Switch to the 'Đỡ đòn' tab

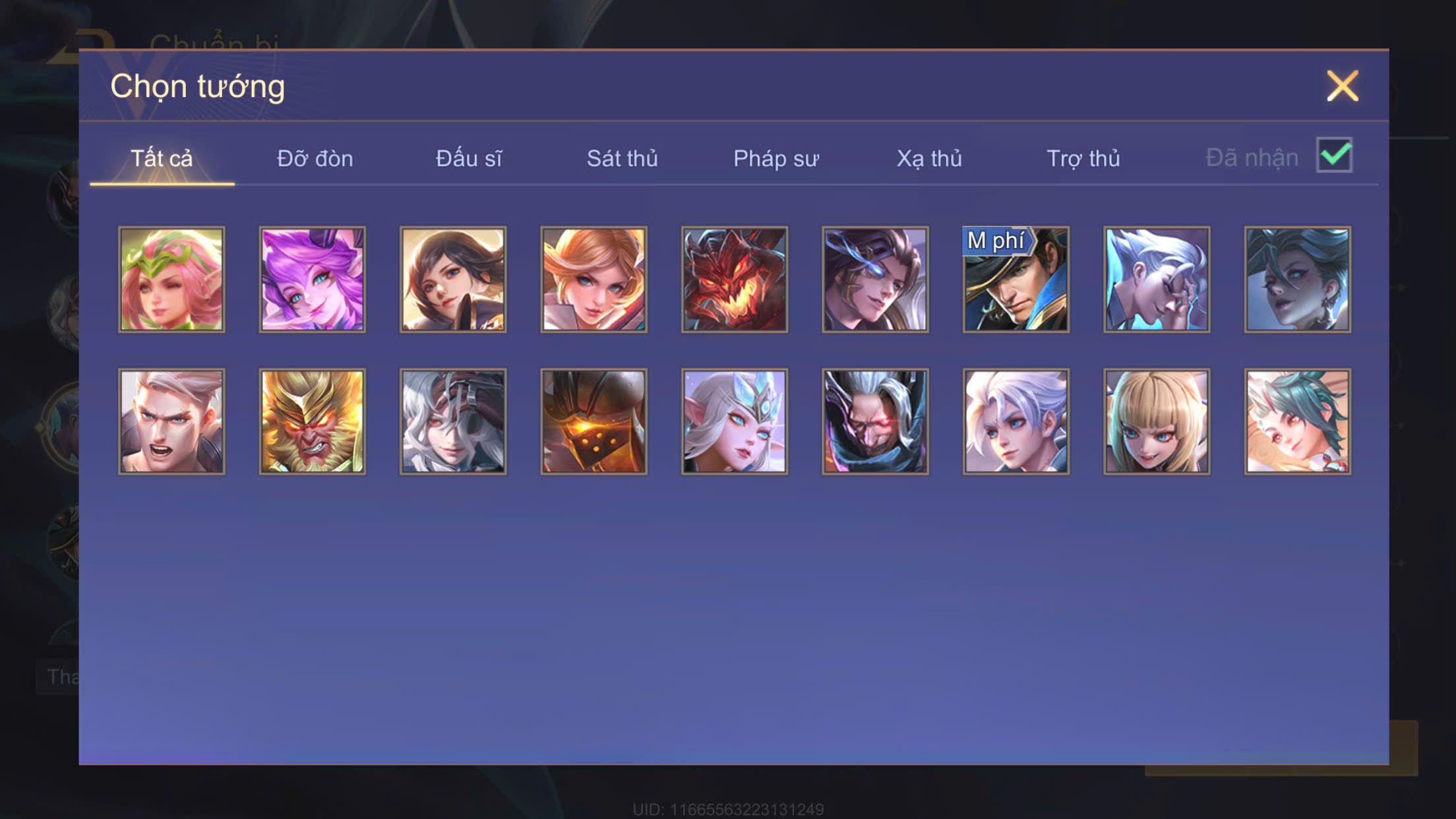click(x=315, y=158)
